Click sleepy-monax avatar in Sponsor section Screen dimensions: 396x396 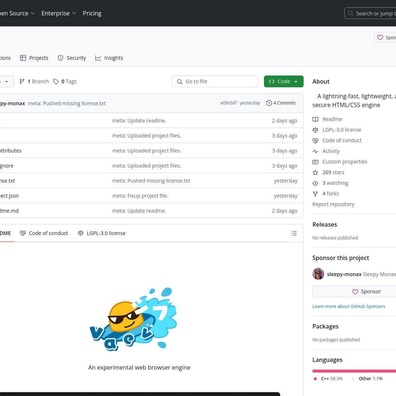pyautogui.click(x=318, y=274)
